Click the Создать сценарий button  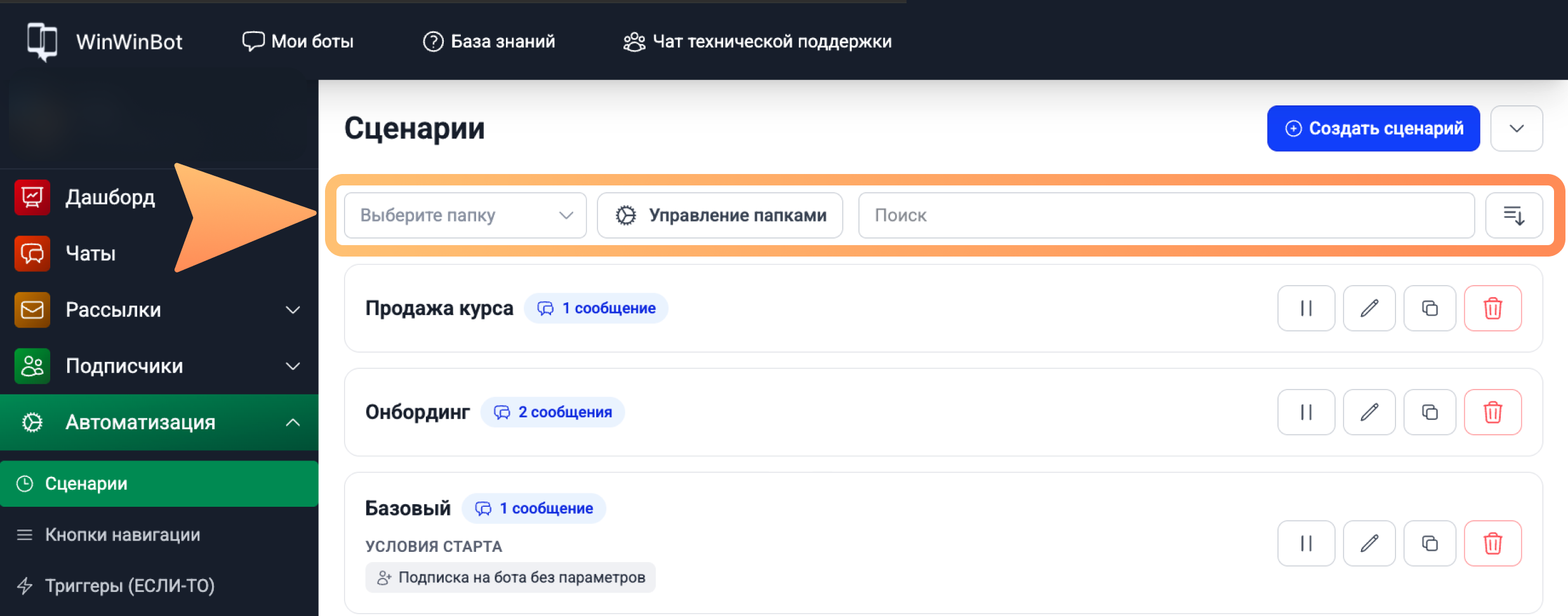click(x=1372, y=128)
